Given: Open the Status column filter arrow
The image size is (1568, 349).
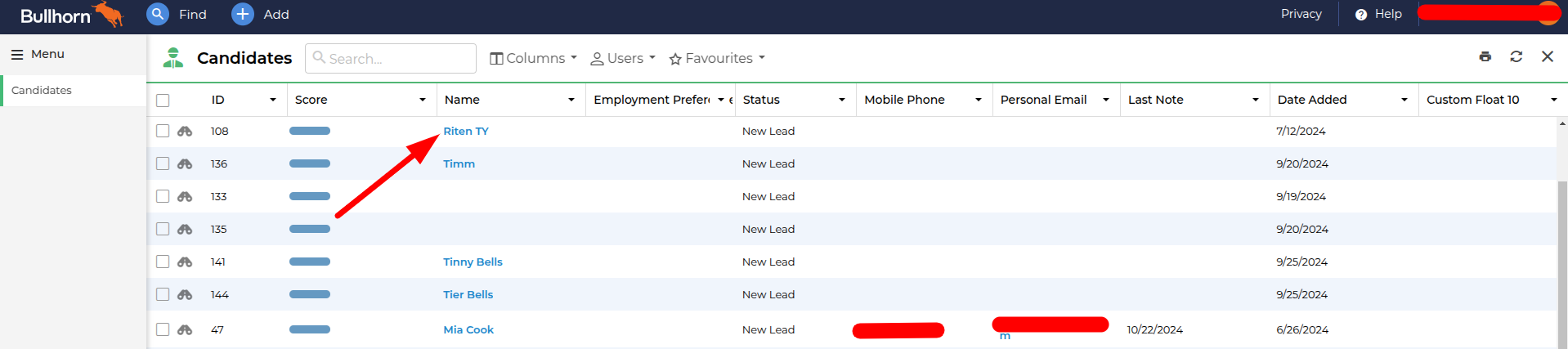Looking at the screenshot, I should [x=841, y=100].
